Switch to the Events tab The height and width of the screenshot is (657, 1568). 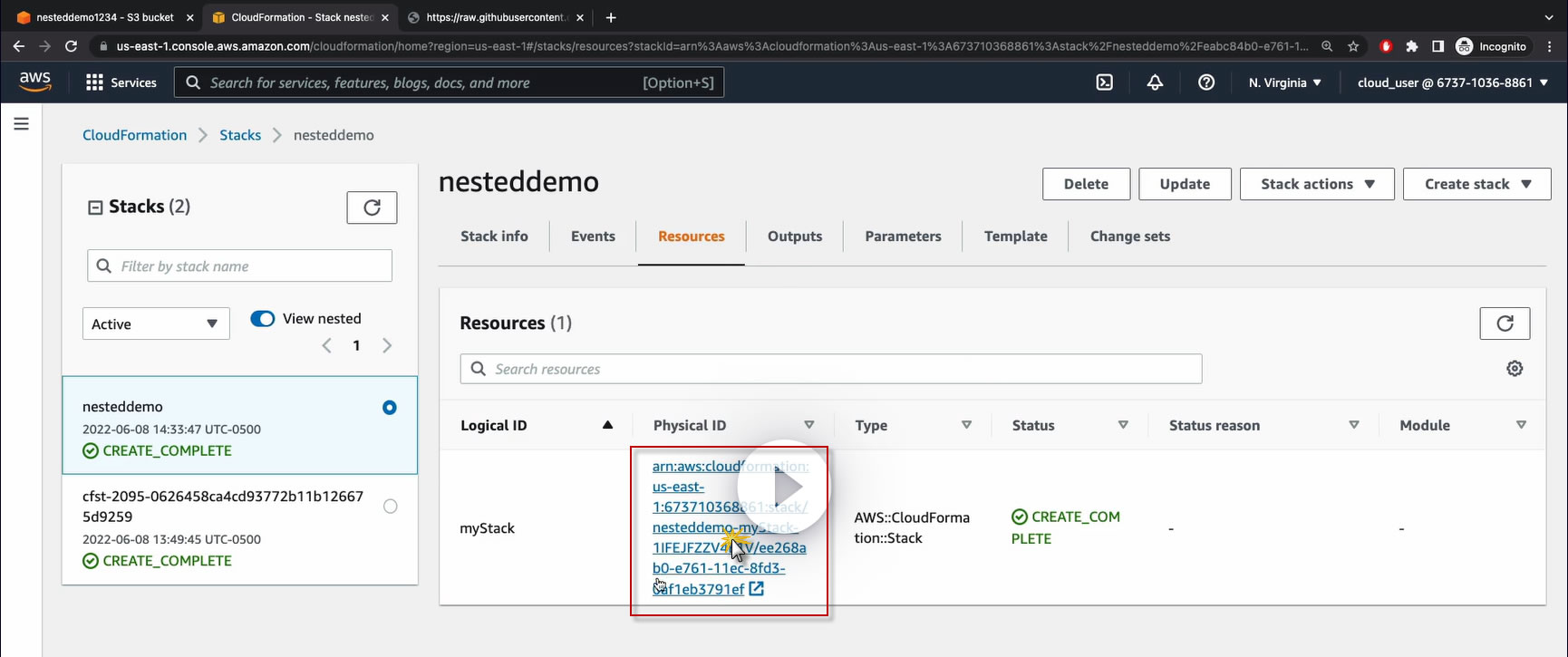[x=593, y=237]
